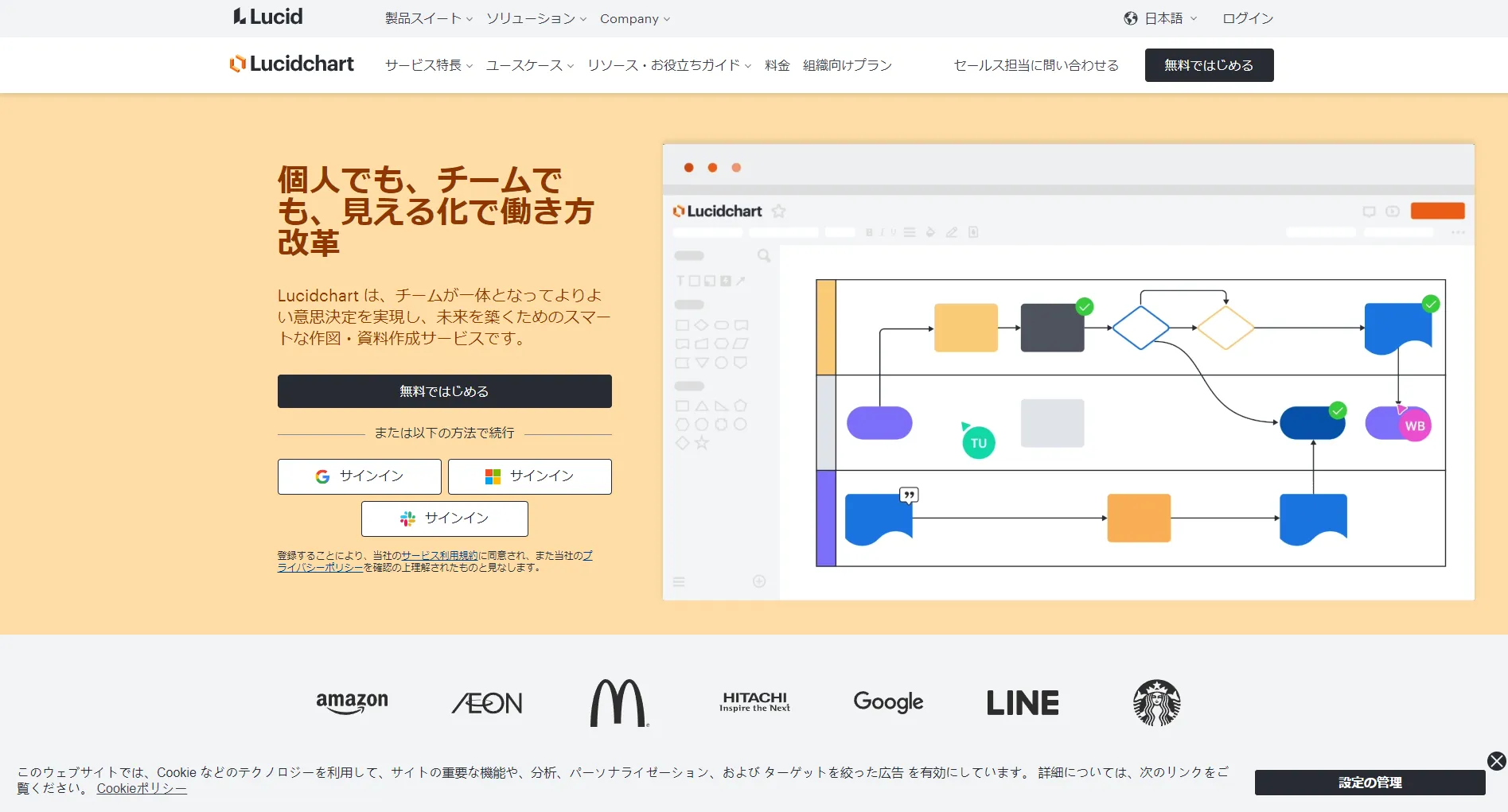Expand the リソース・お役立ちガイド menu
Screen dimensions: 1508x812
pos(669,65)
